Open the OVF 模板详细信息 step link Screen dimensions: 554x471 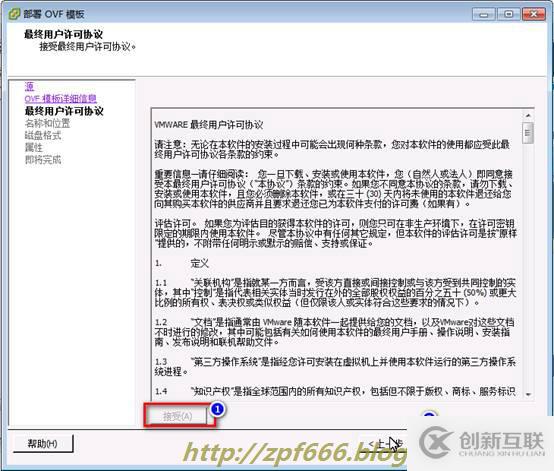60,99
